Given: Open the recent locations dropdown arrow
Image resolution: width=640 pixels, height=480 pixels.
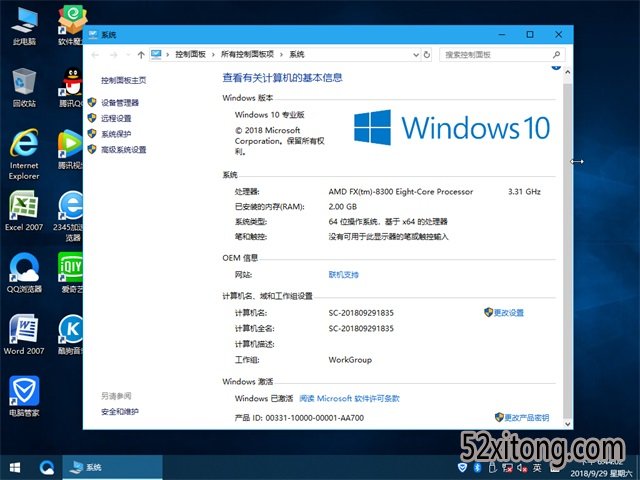Looking at the screenshot, I should pyautogui.click(x=128, y=55).
